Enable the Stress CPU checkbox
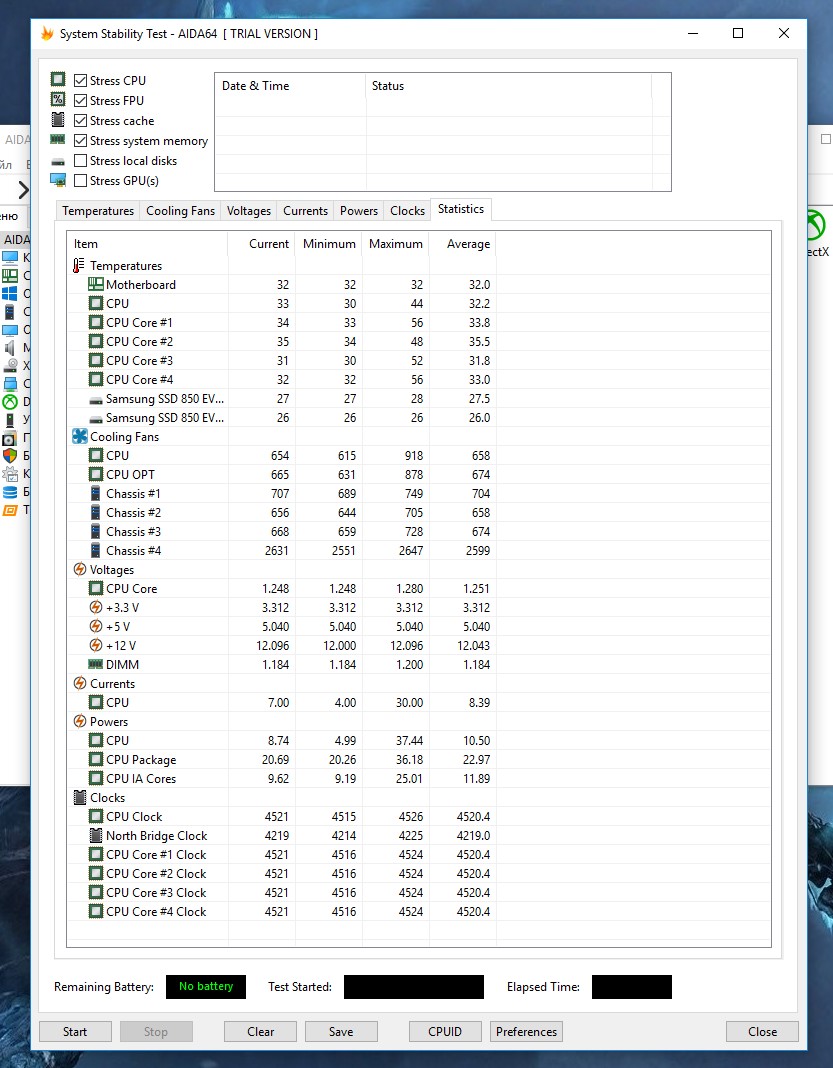This screenshot has height=1068, width=833. (80, 80)
